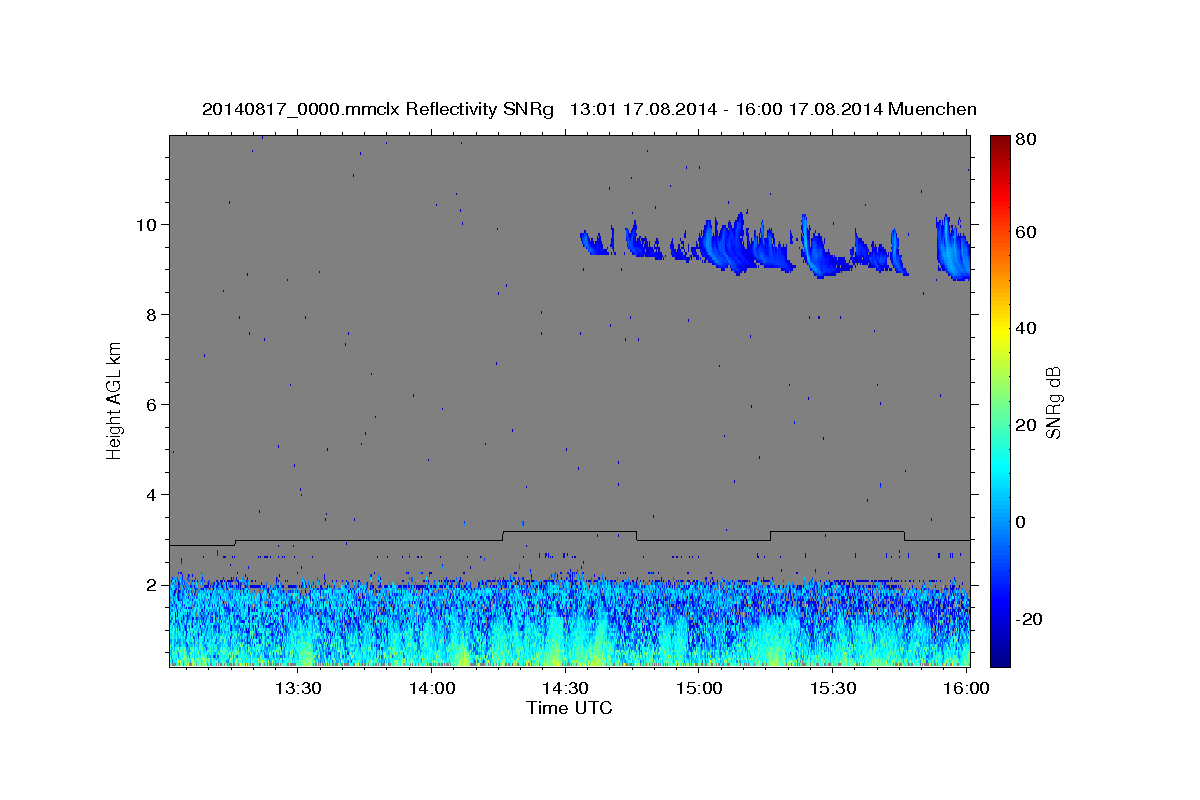Click the green middle section of colorbar
This screenshot has height=800, width=1200.
1000,400
